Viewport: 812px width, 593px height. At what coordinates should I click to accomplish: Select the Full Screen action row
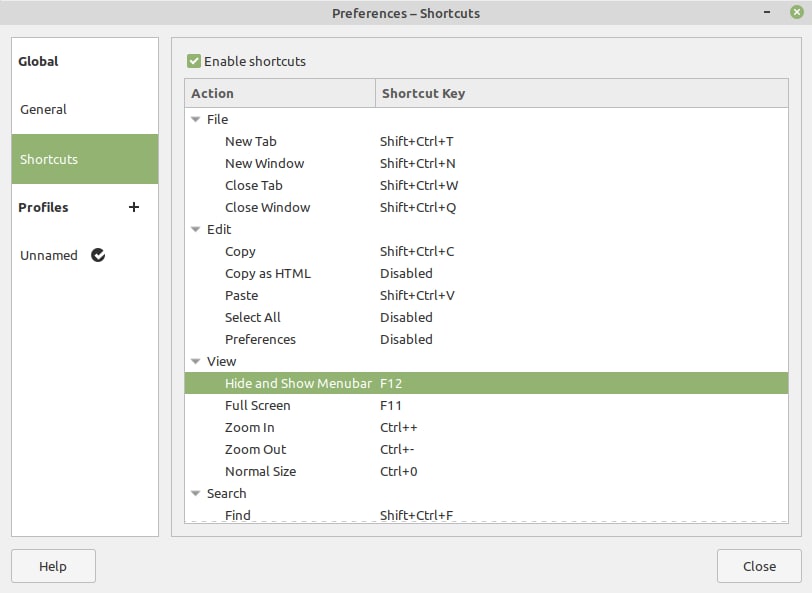[258, 405]
